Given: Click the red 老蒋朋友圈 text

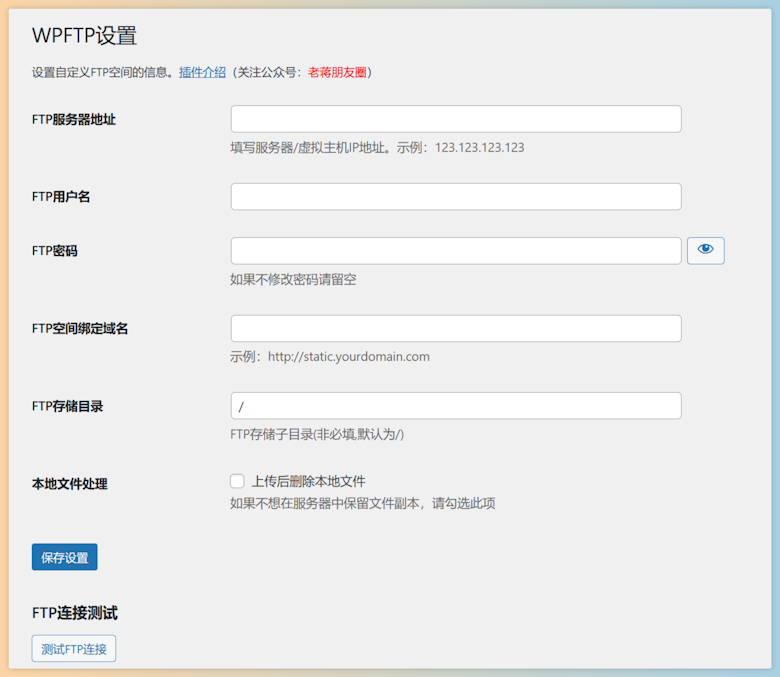Looking at the screenshot, I should (337, 72).
